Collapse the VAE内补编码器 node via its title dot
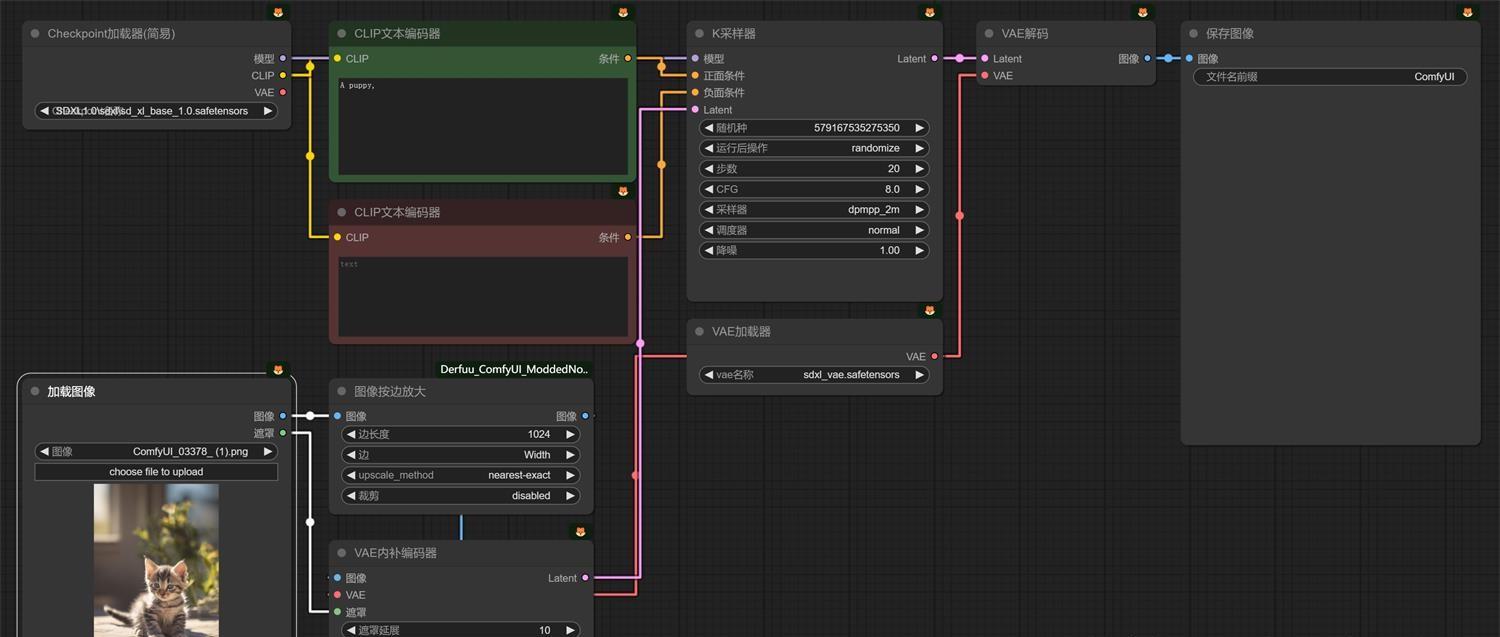1500x637 pixels. click(x=342, y=552)
